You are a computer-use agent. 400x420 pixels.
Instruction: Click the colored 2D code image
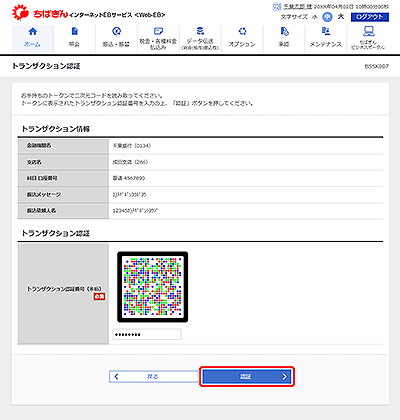pyautogui.click(x=152, y=287)
